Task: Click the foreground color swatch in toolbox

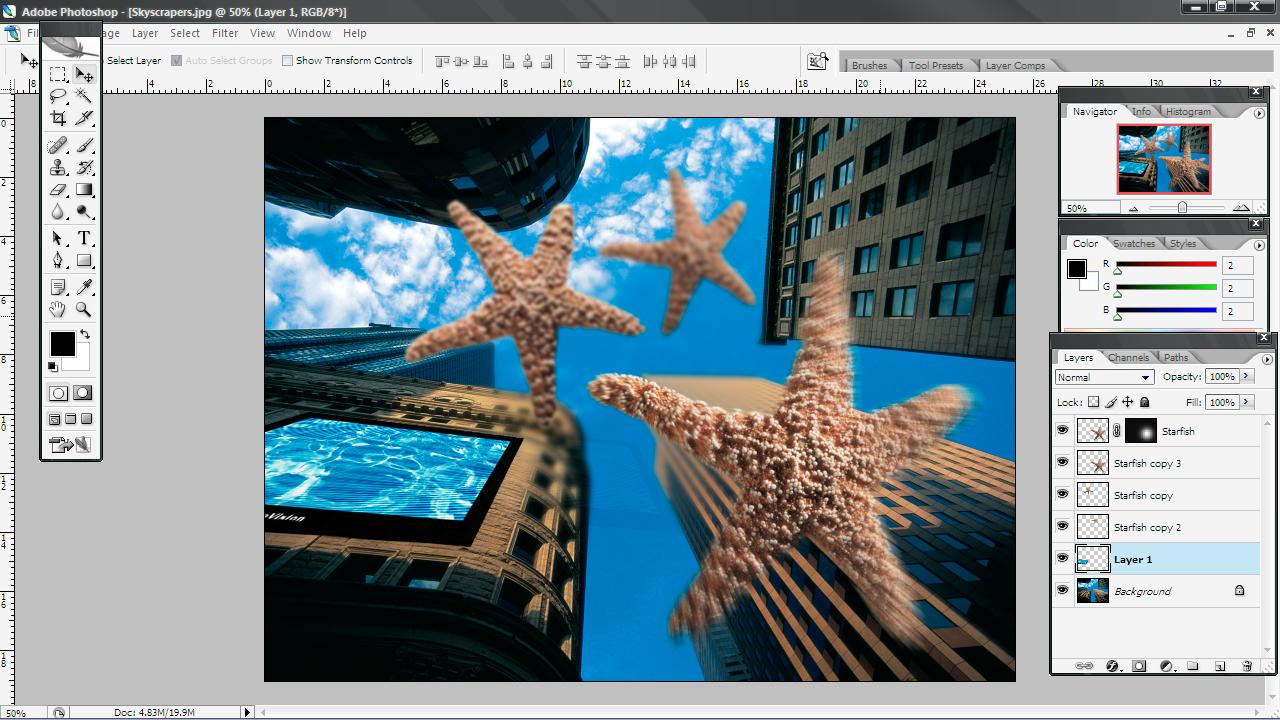Action: [x=62, y=344]
